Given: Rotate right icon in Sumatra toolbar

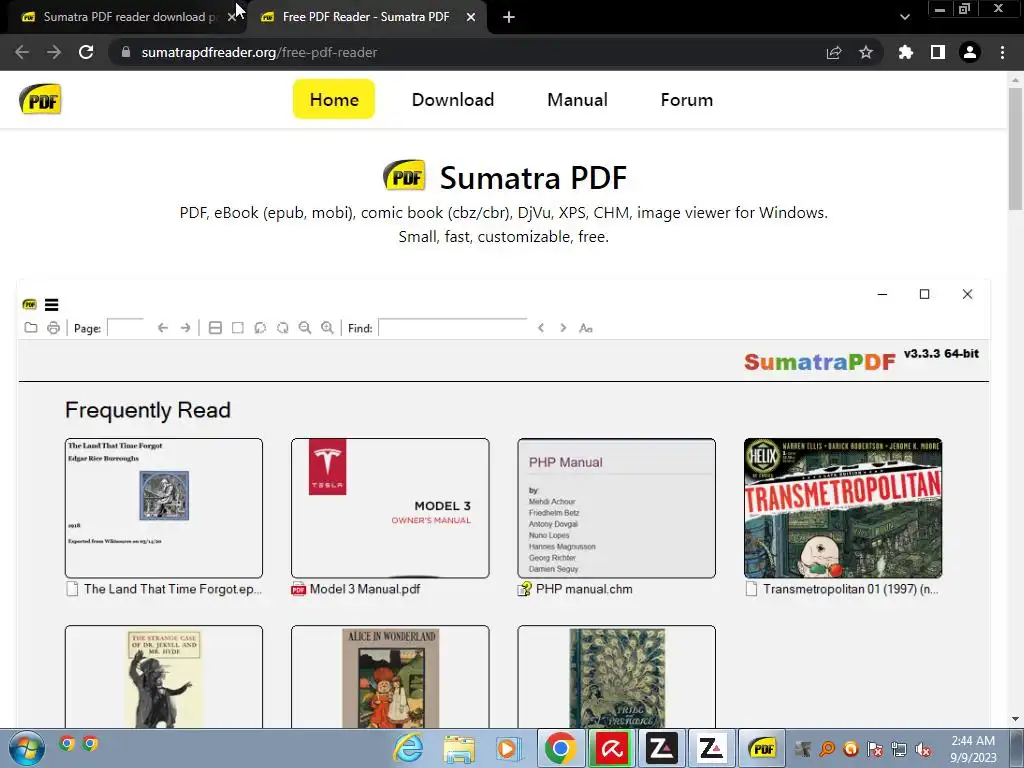Looking at the screenshot, I should [x=282, y=328].
